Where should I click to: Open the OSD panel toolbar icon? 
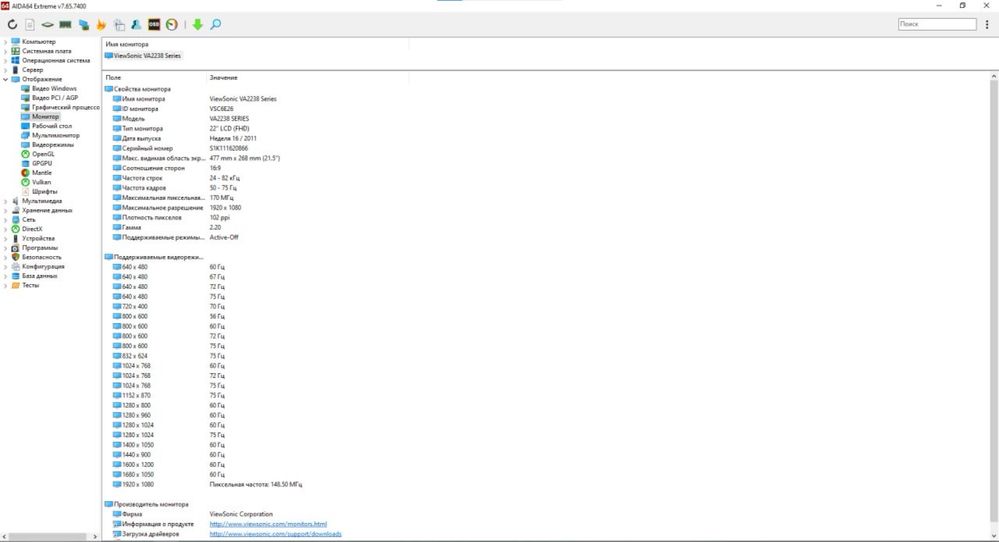[x=154, y=24]
